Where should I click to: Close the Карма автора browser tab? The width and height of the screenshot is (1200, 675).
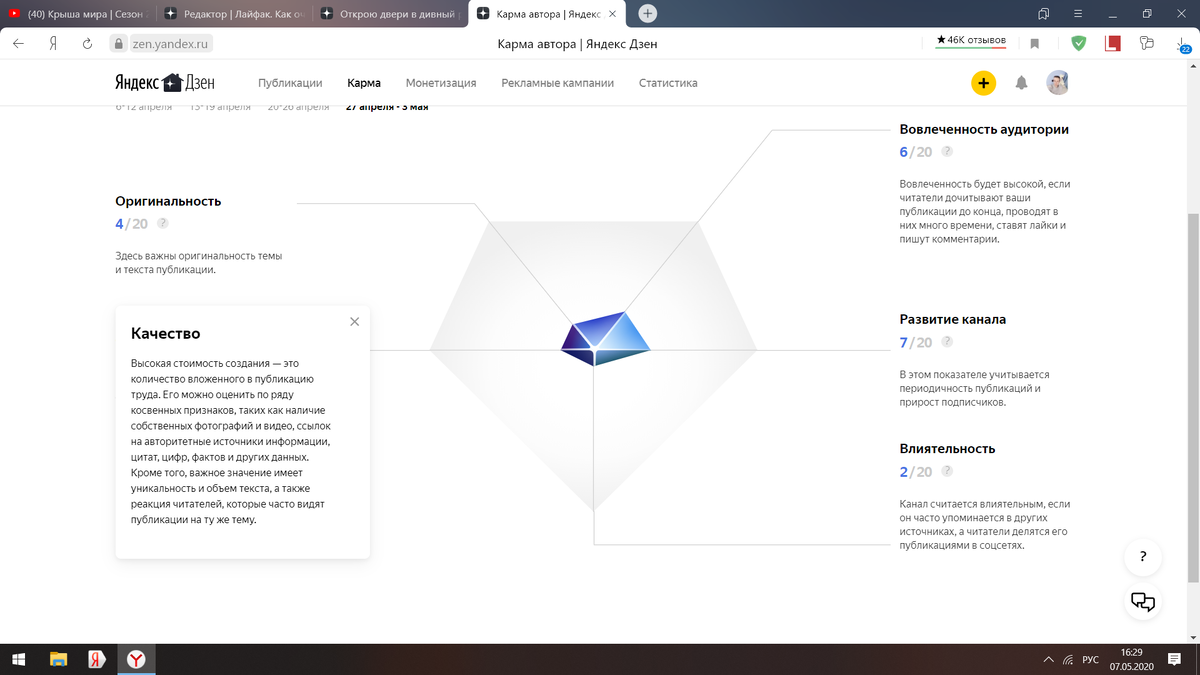612,14
